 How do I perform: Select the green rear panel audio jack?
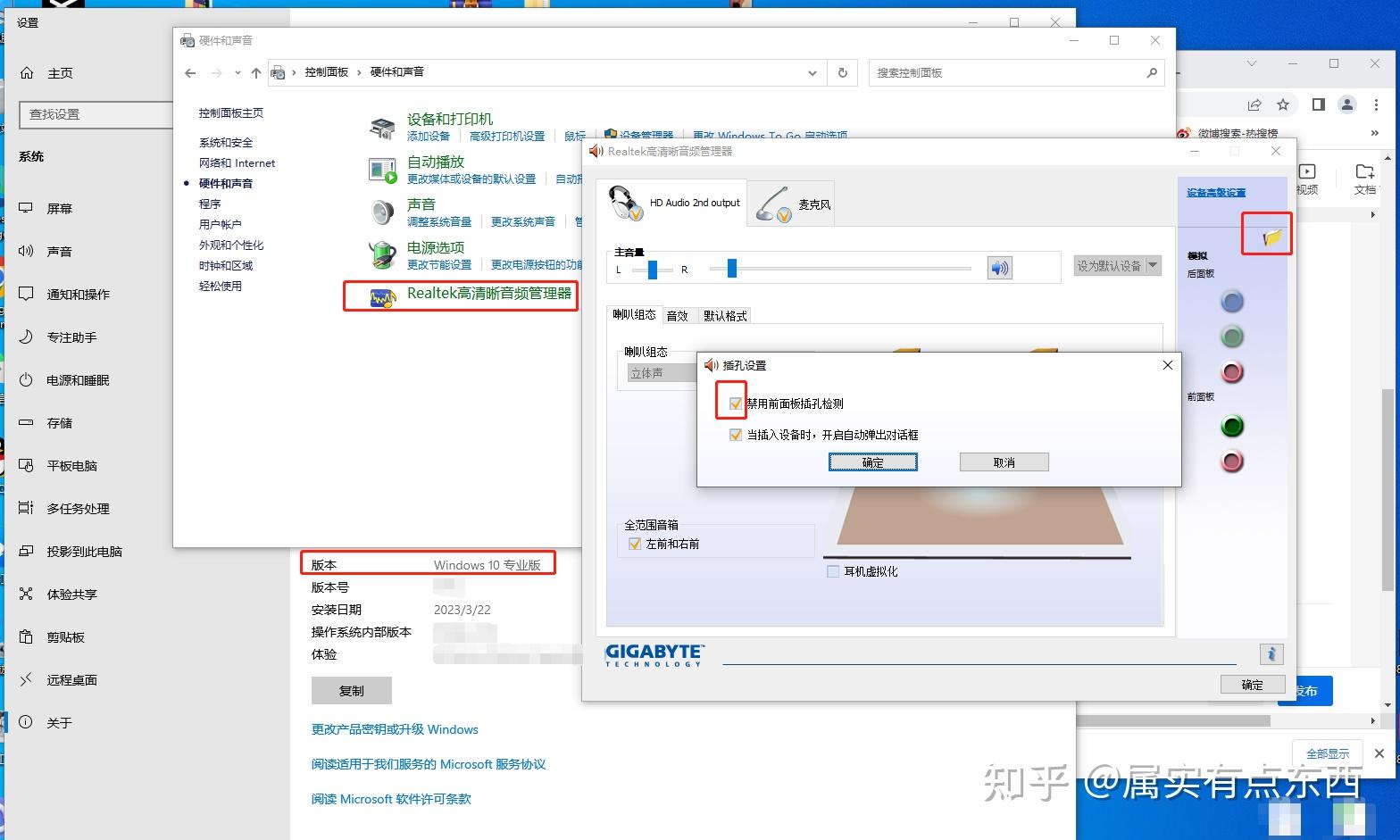click(1232, 337)
